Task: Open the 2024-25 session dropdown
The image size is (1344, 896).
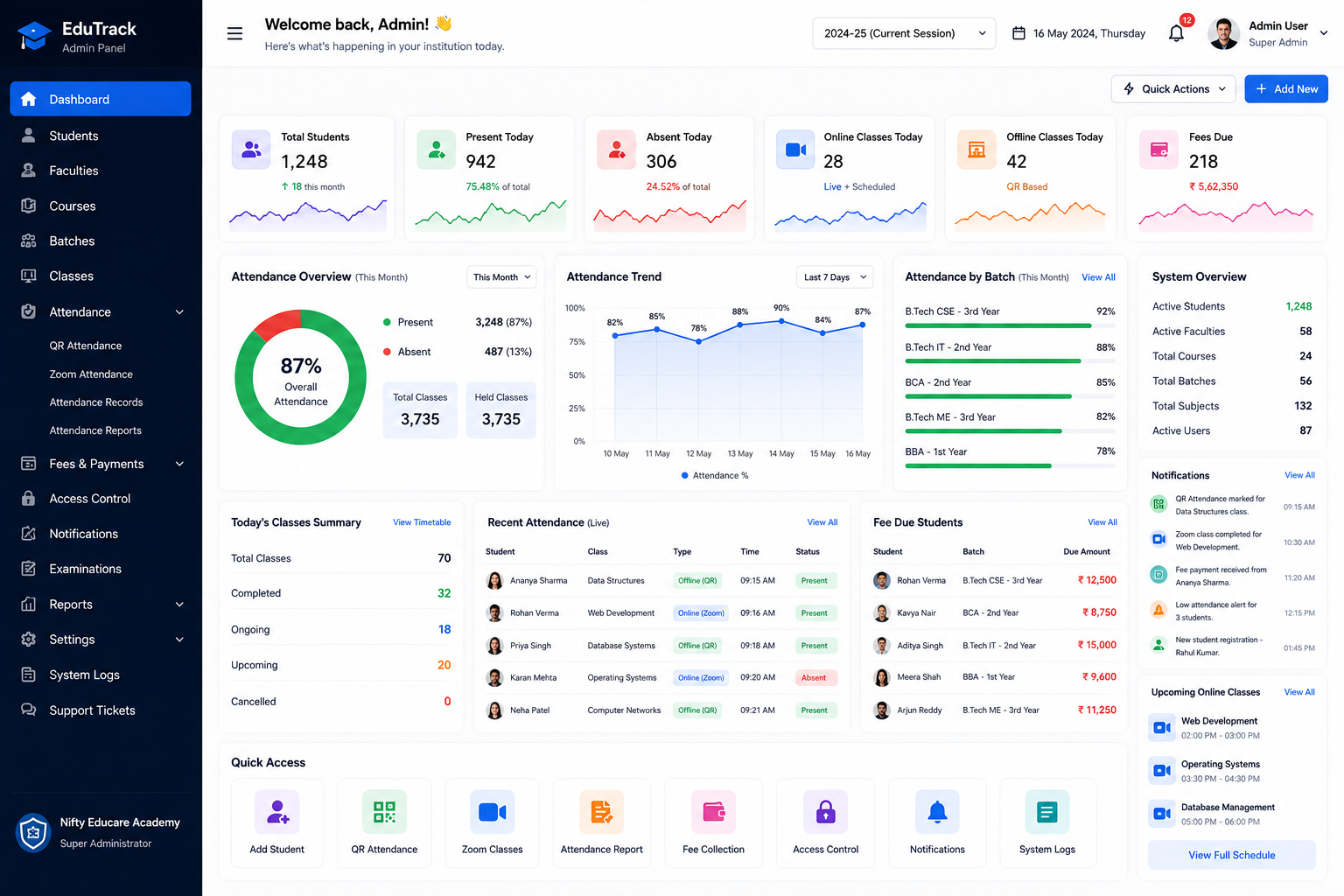Action: (x=904, y=33)
